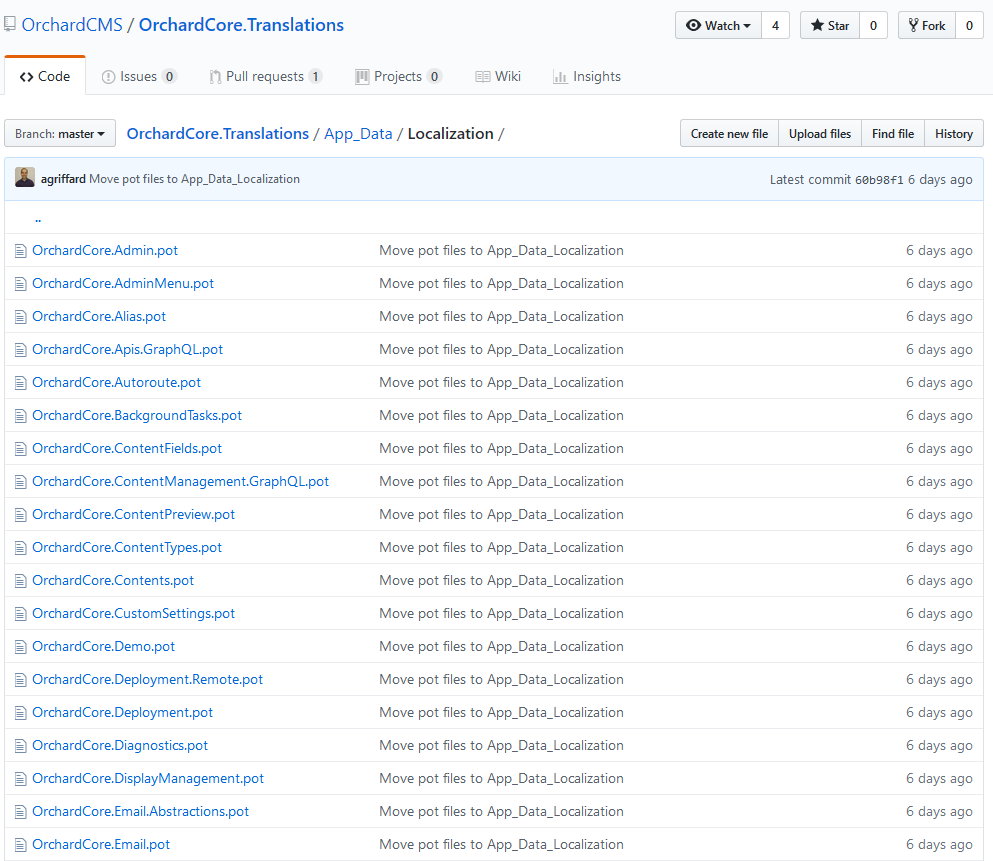Switch to the Projects tab
This screenshot has height=861, width=993.
pos(398,77)
